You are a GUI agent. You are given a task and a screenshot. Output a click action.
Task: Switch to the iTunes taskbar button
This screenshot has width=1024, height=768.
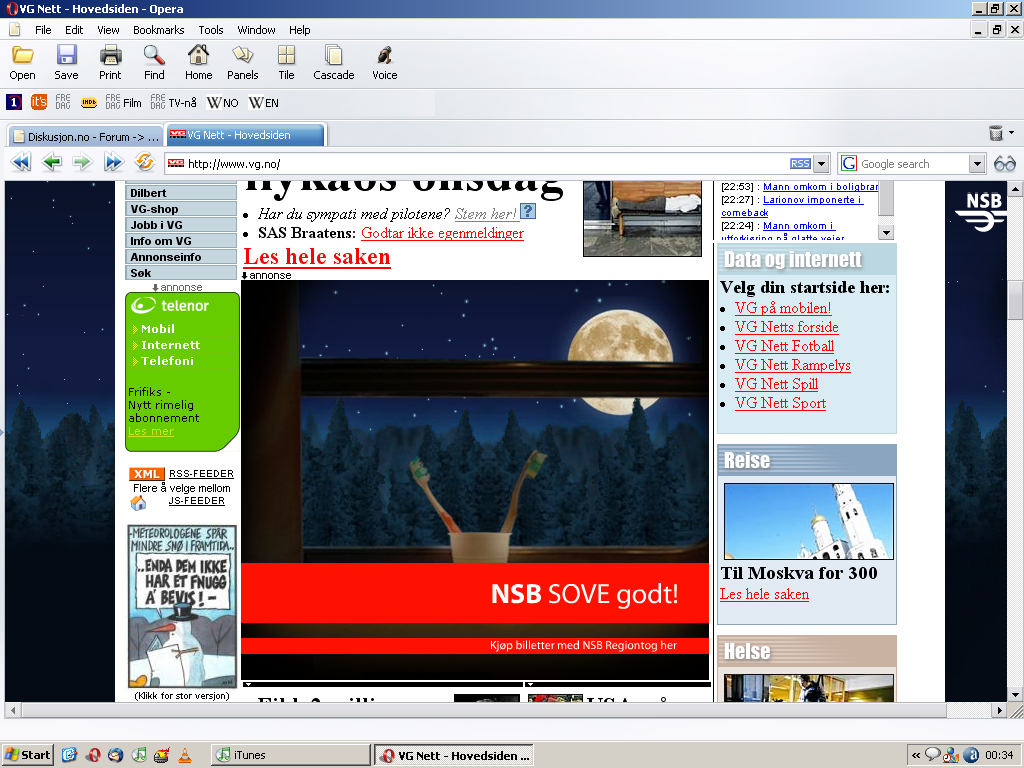[x=291, y=755]
